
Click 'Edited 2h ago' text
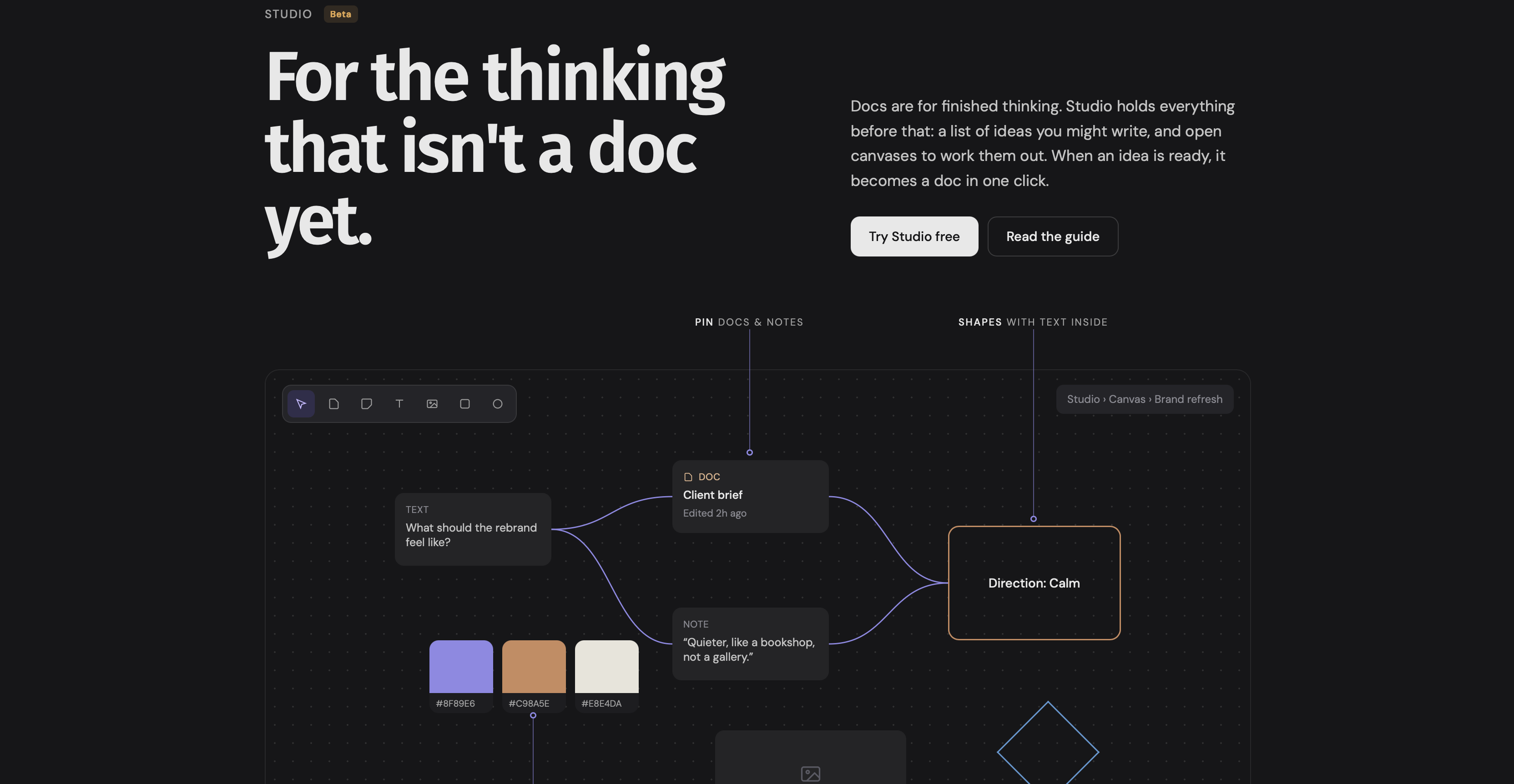tap(715, 513)
